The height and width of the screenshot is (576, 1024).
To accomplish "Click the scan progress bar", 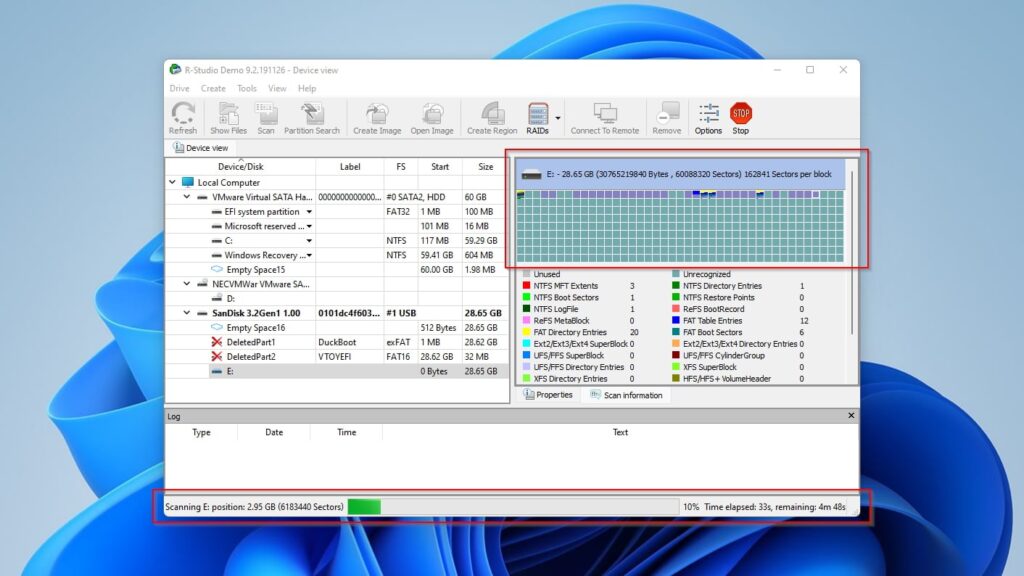I will [513, 507].
